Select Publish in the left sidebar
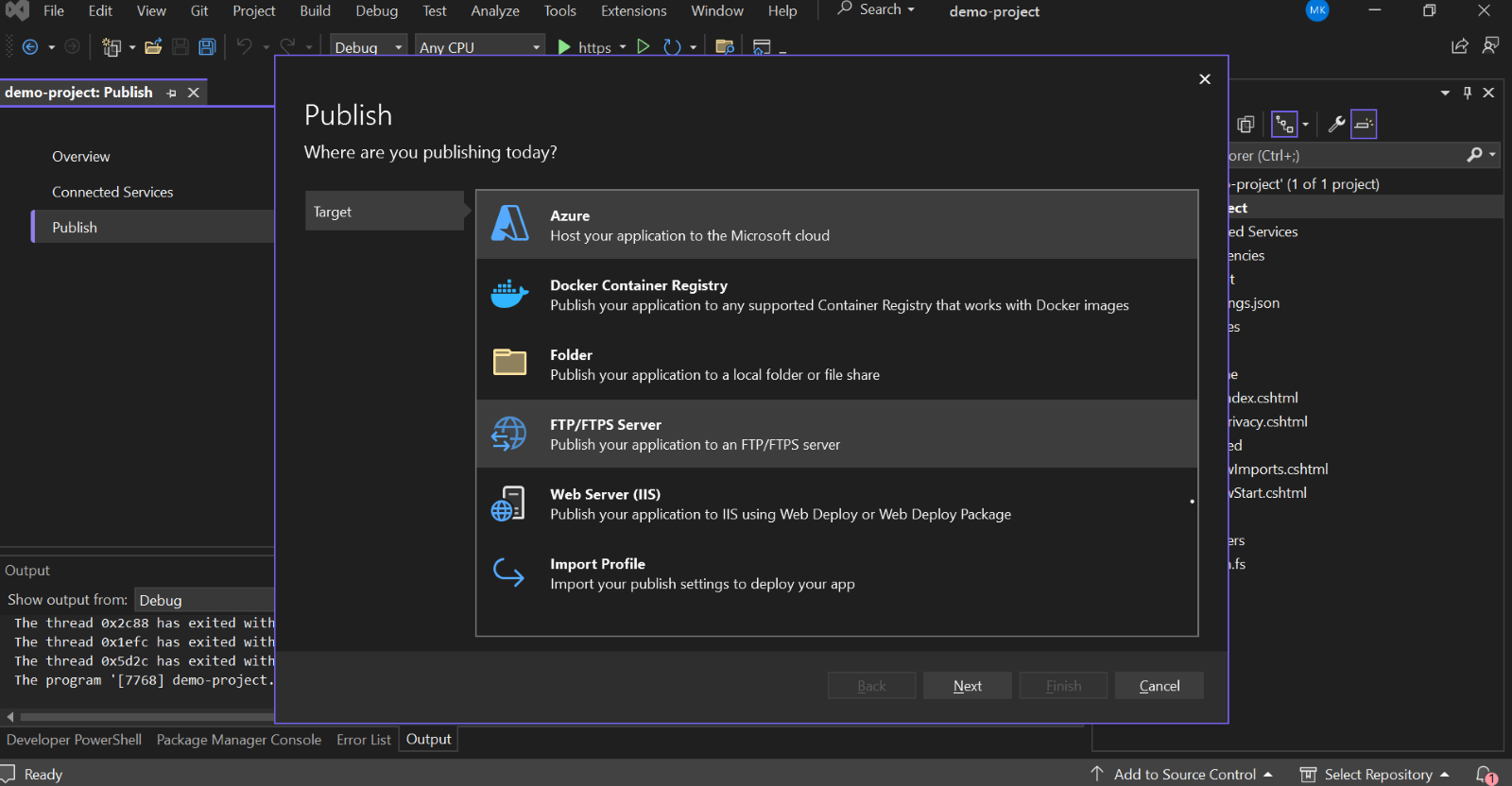The image size is (1512, 786). (153, 227)
